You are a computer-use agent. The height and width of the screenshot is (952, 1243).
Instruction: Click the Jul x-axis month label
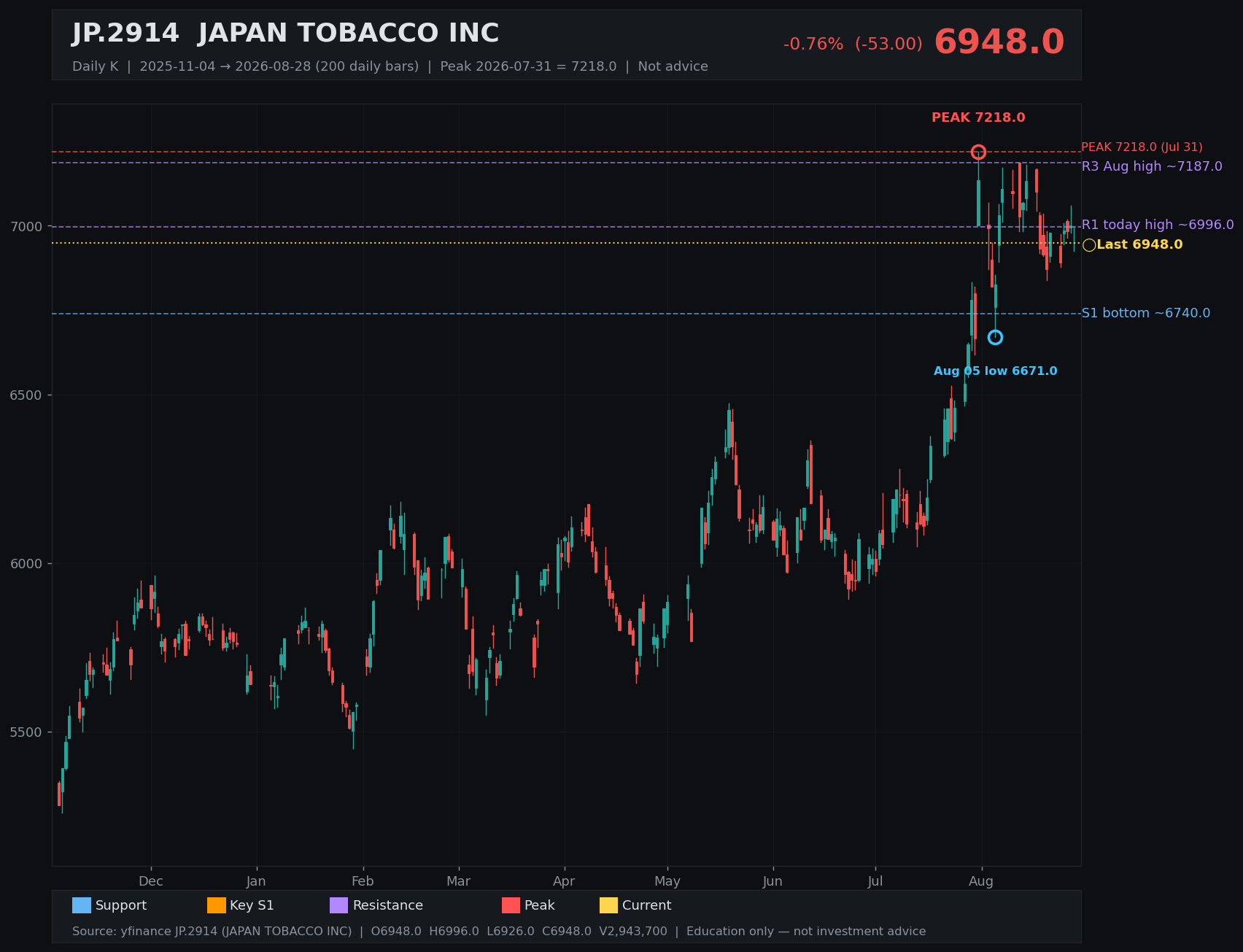pyautogui.click(x=875, y=881)
